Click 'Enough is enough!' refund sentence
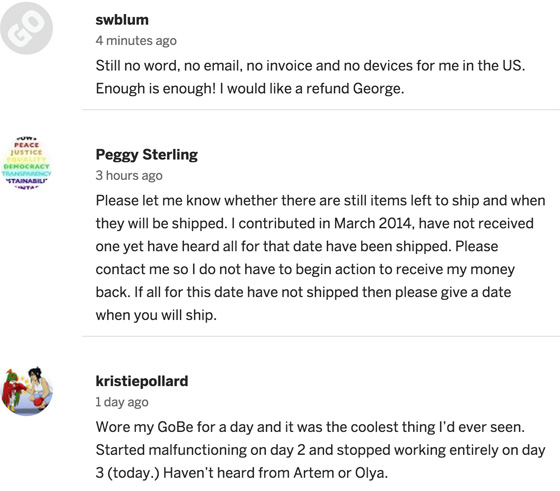The width and height of the screenshot is (560, 491). click(250, 89)
